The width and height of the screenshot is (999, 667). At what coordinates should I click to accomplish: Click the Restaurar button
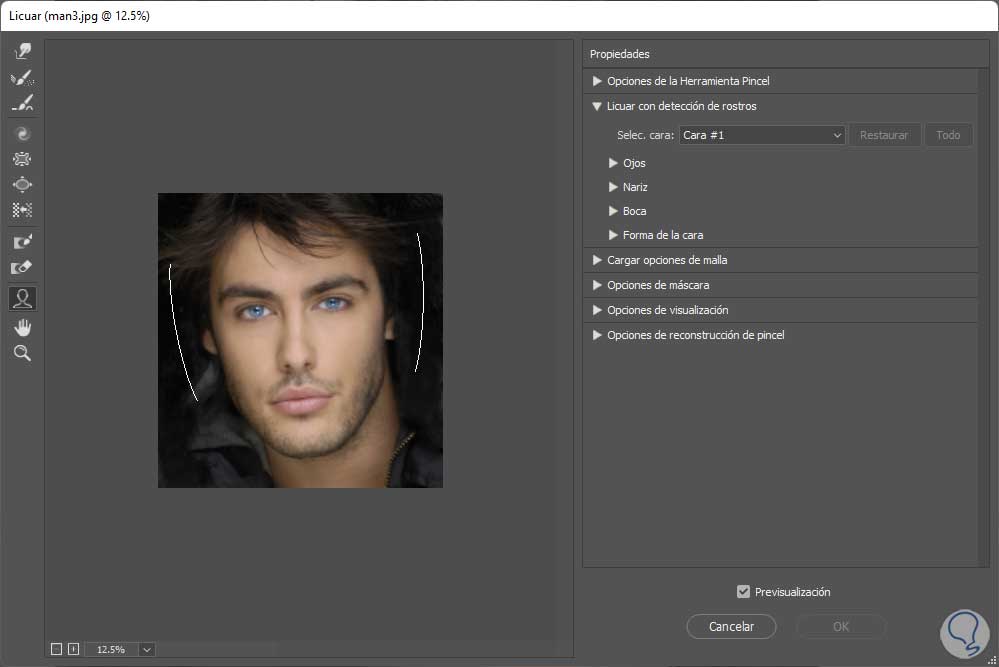[x=884, y=135]
